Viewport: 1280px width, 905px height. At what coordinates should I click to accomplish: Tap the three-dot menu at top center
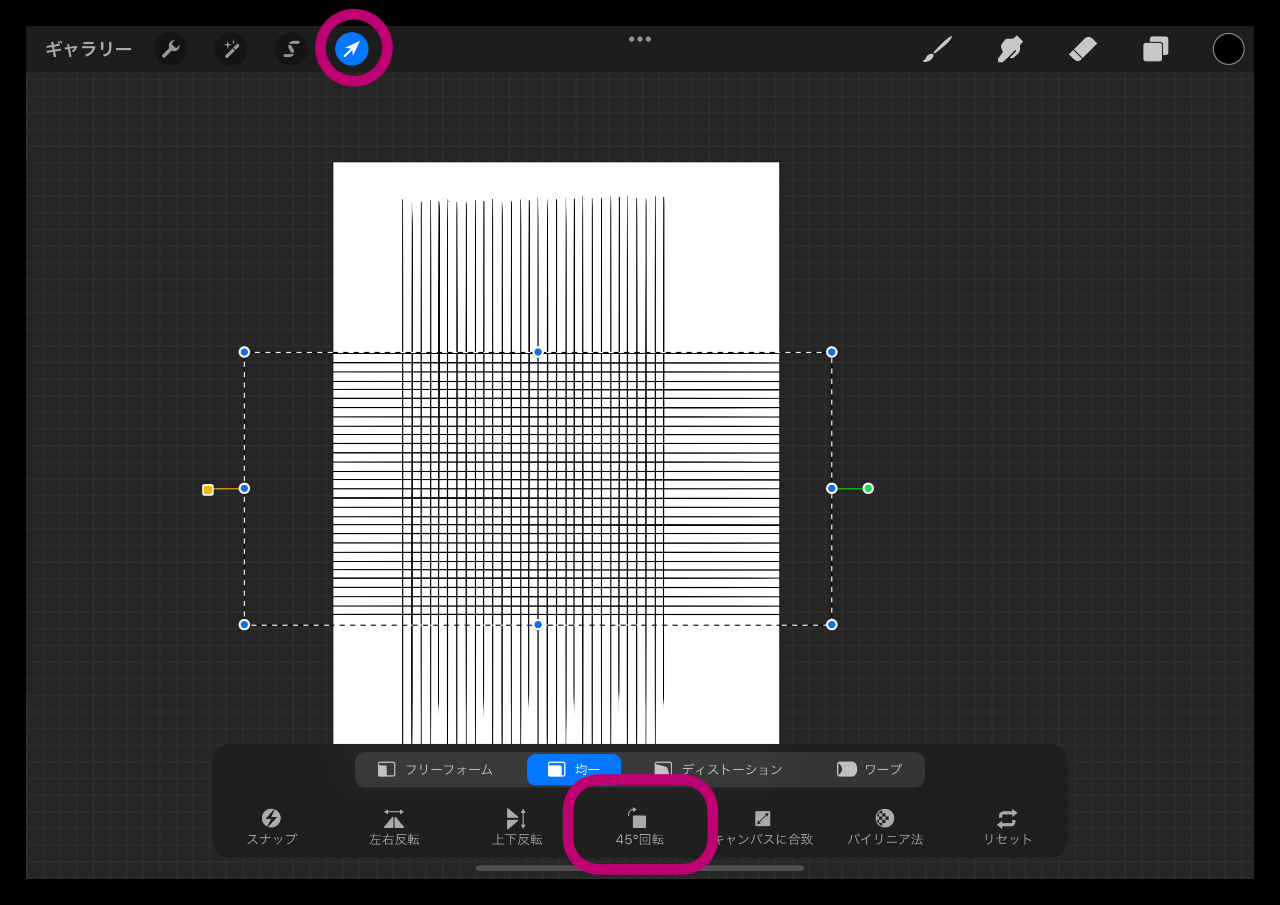point(640,39)
